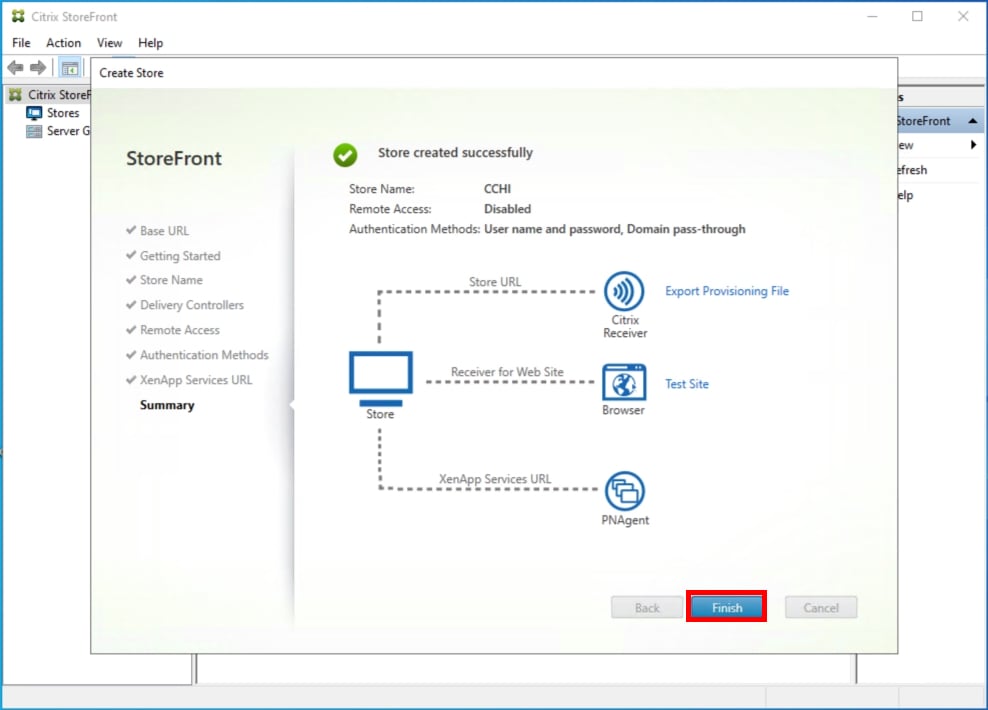
Task: Click the Test Site link
Action: click(687, 384)
